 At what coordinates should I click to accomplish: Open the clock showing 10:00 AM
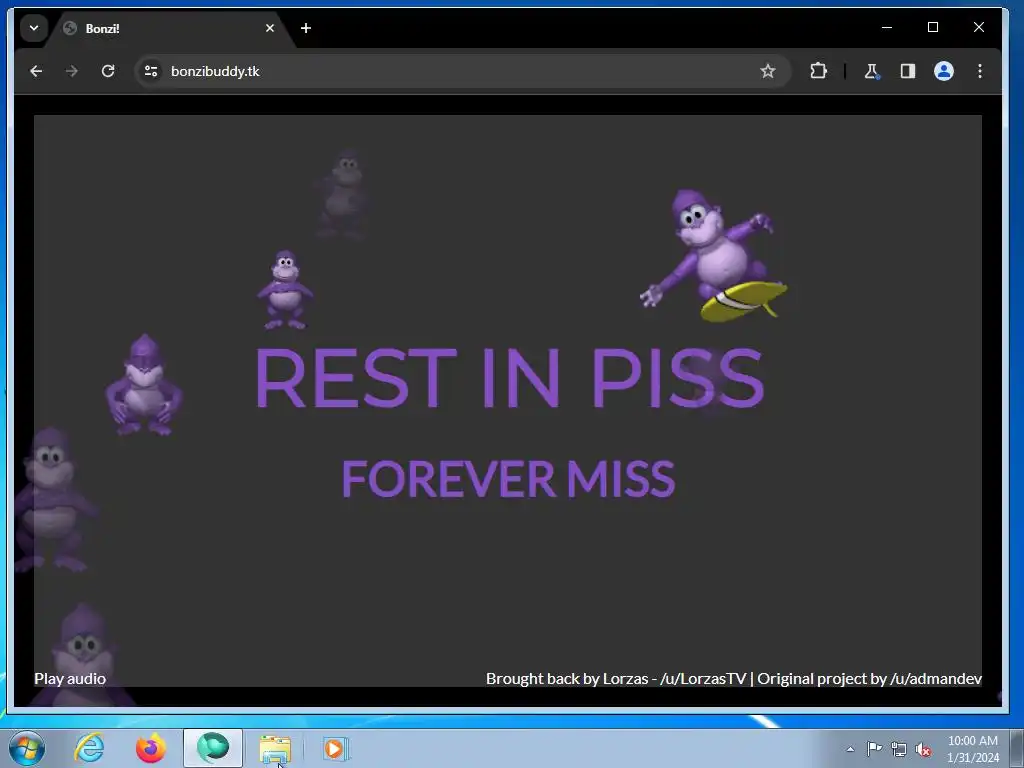(972, 749)
